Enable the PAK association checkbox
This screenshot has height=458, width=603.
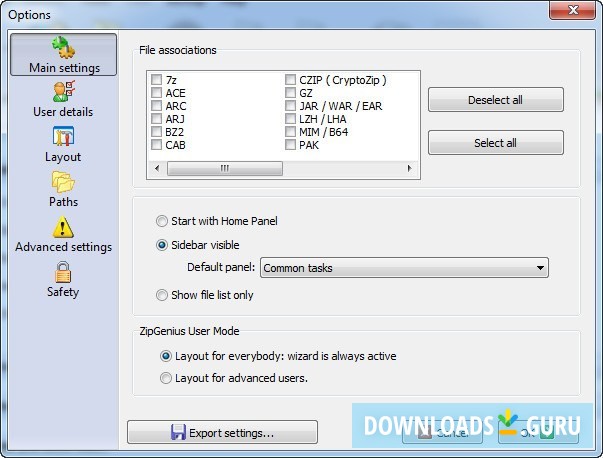click(x=290, y=145)
